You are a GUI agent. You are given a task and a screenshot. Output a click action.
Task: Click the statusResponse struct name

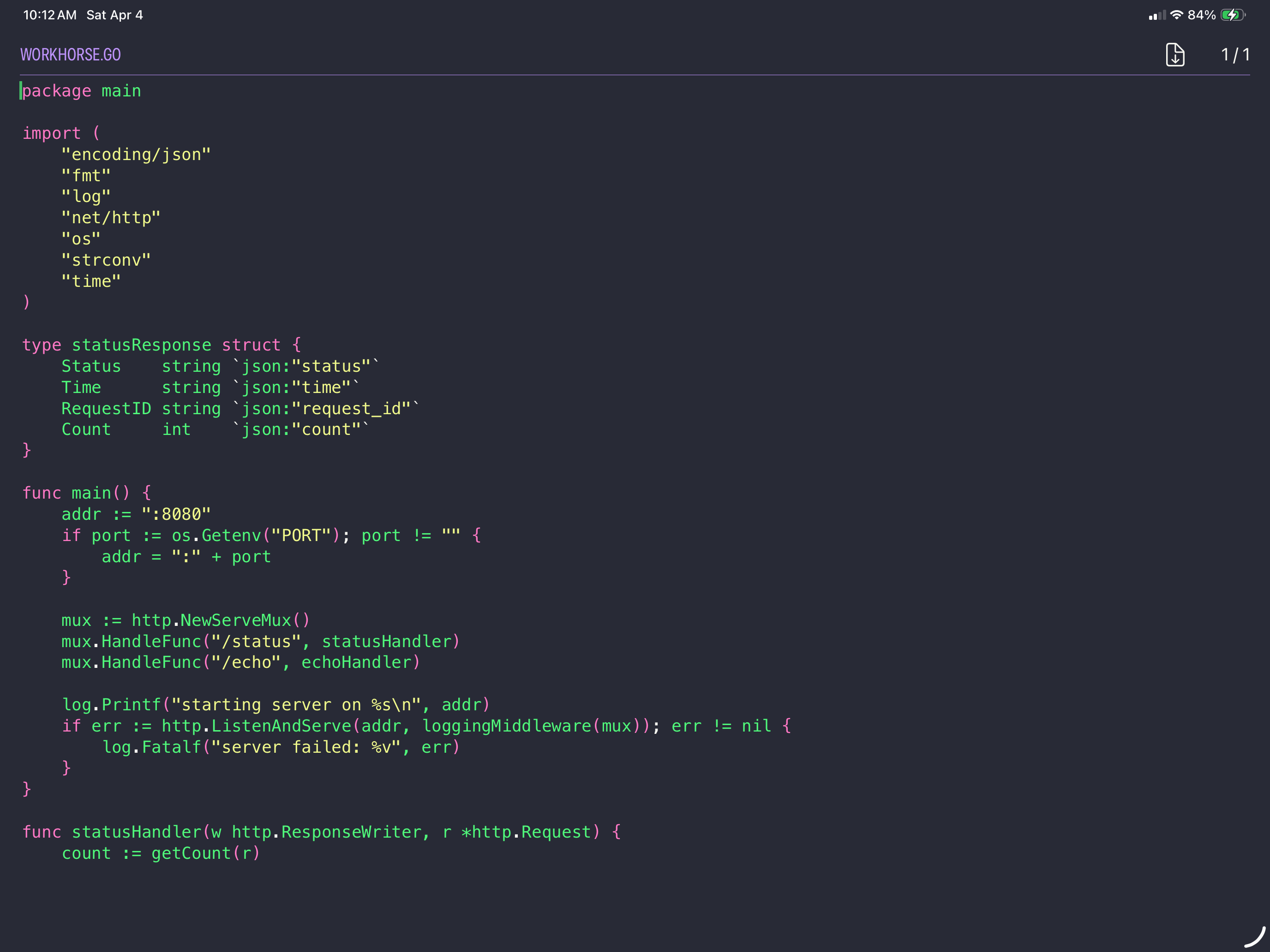tap(141, 345)
